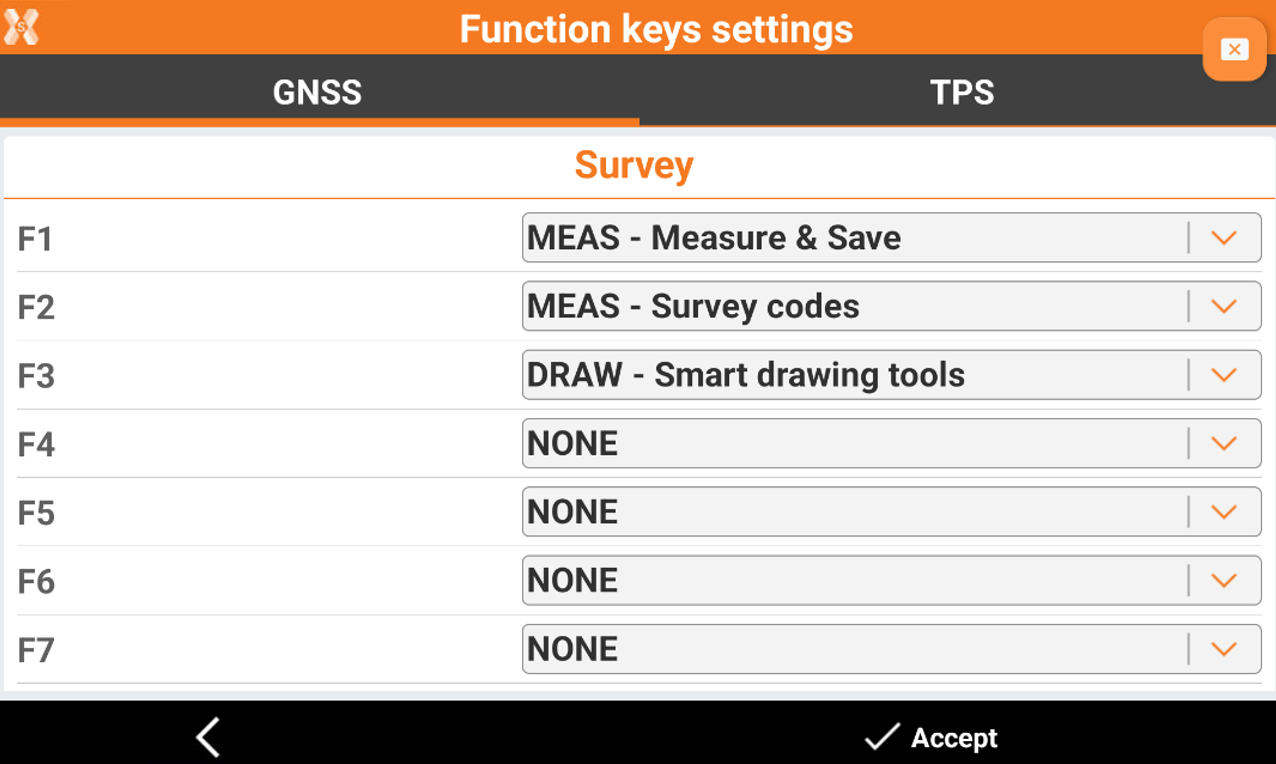Screen dimensions: 1276x764
Task: Open the F7 NONE dropdown
Action: click(1223, 648)
